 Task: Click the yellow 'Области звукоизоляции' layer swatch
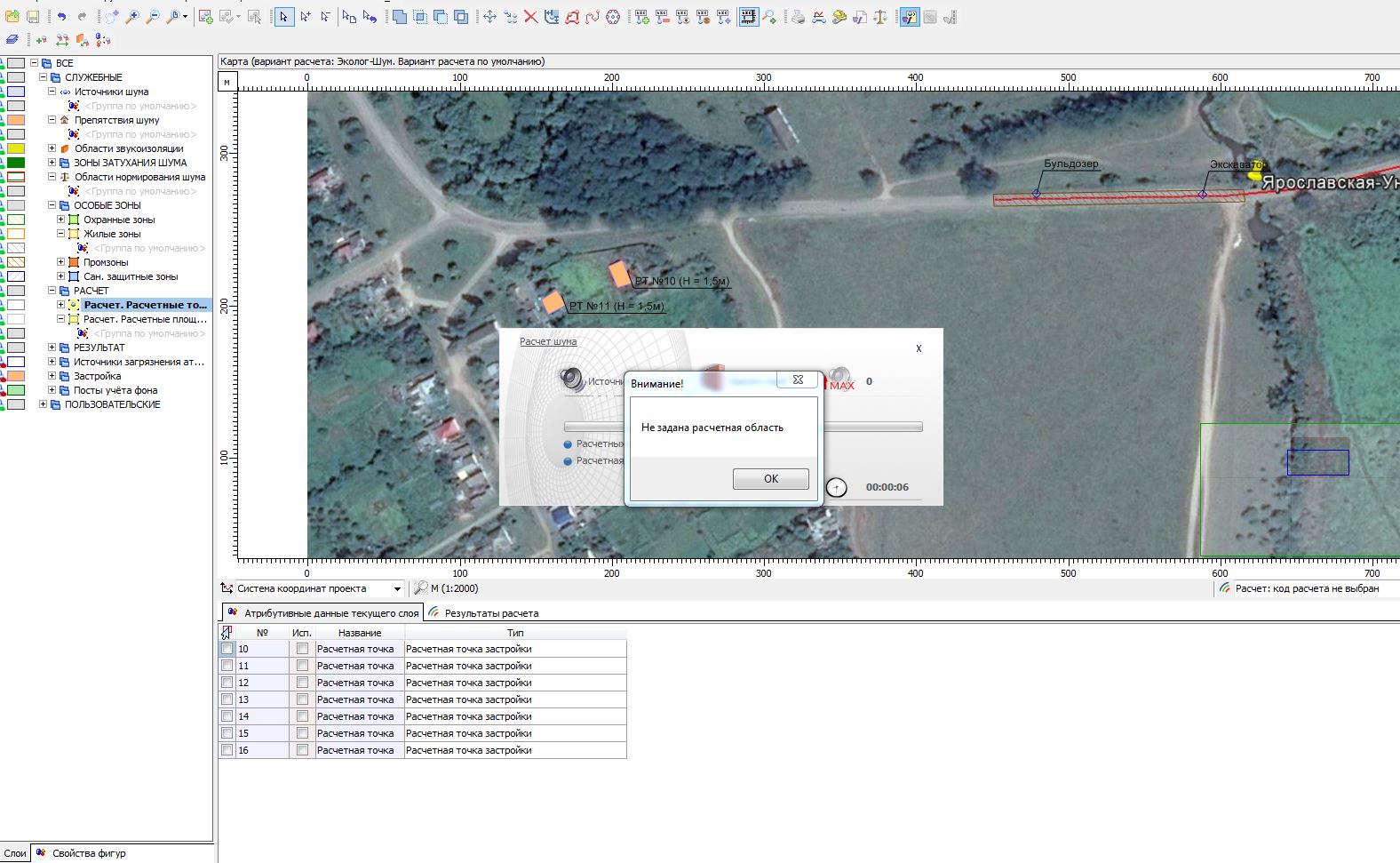point(16,148)
